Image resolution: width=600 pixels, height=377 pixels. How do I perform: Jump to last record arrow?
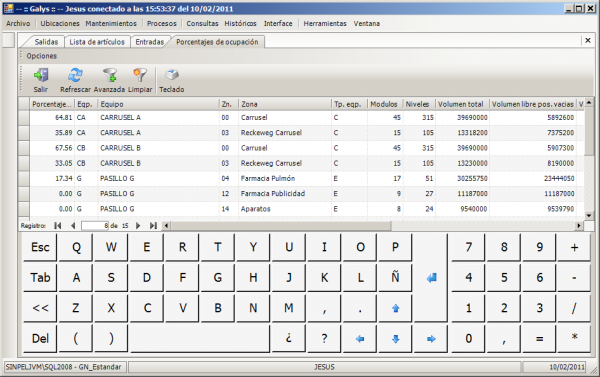153,225
